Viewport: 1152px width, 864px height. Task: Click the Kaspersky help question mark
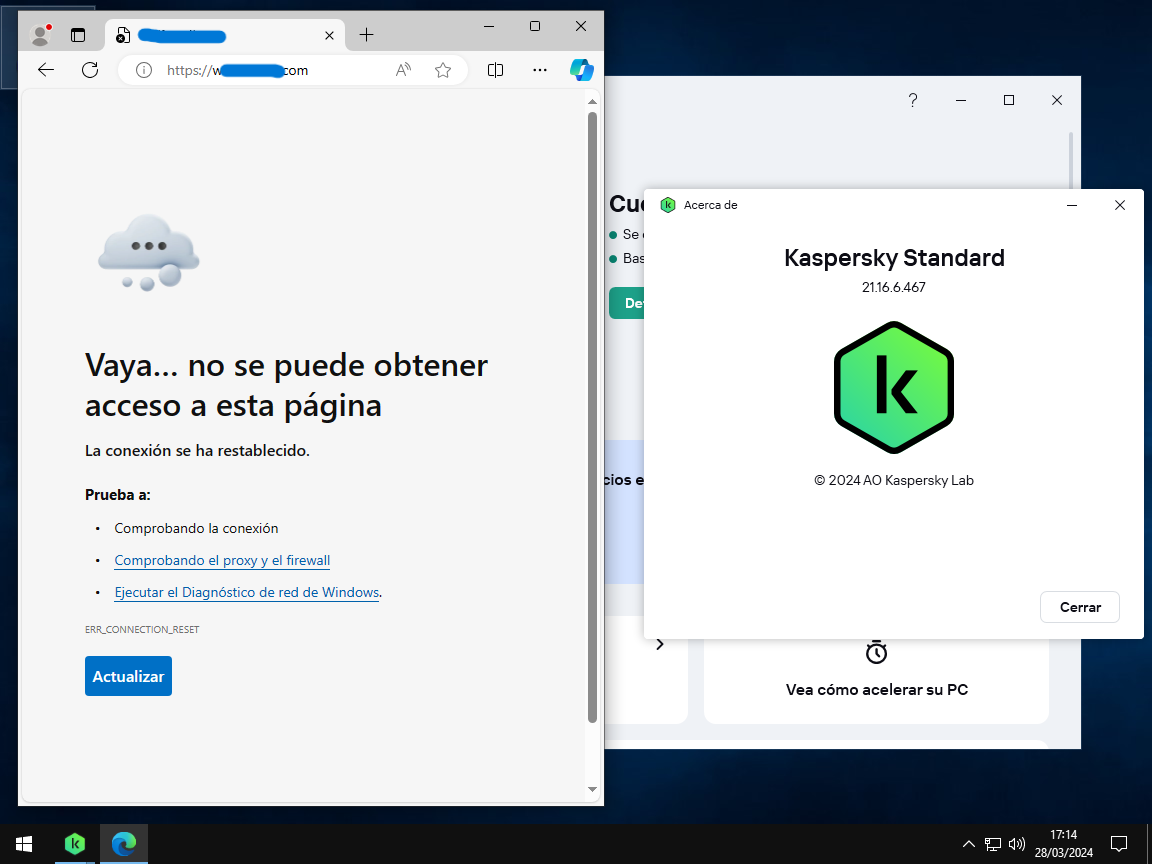[x=912, y=100]
